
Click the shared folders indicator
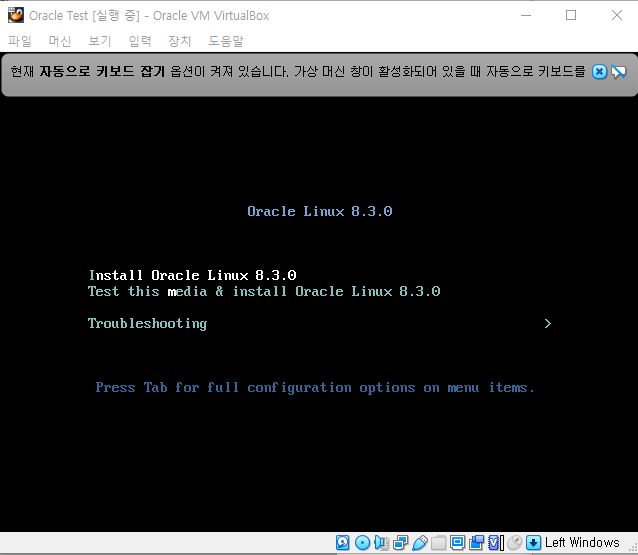tap(438, 542)
